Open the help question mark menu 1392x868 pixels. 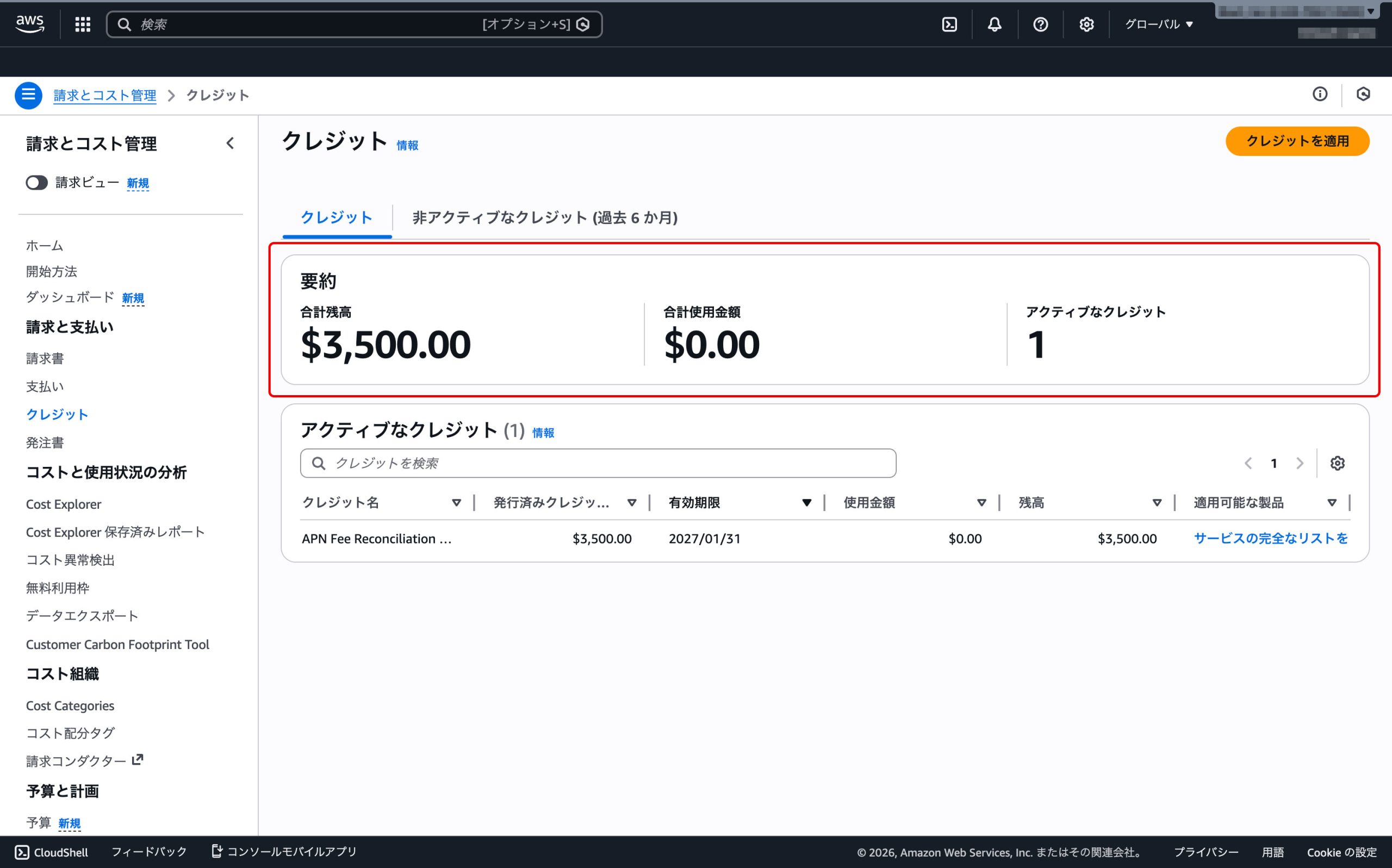(1040, 24)
